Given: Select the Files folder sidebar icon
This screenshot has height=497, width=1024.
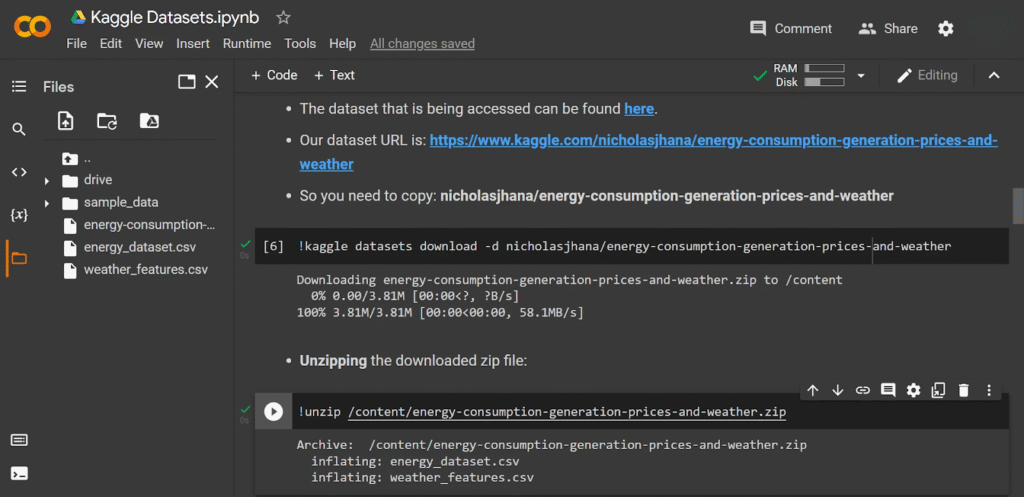Looking at the screenshot, I should point(19,258).
